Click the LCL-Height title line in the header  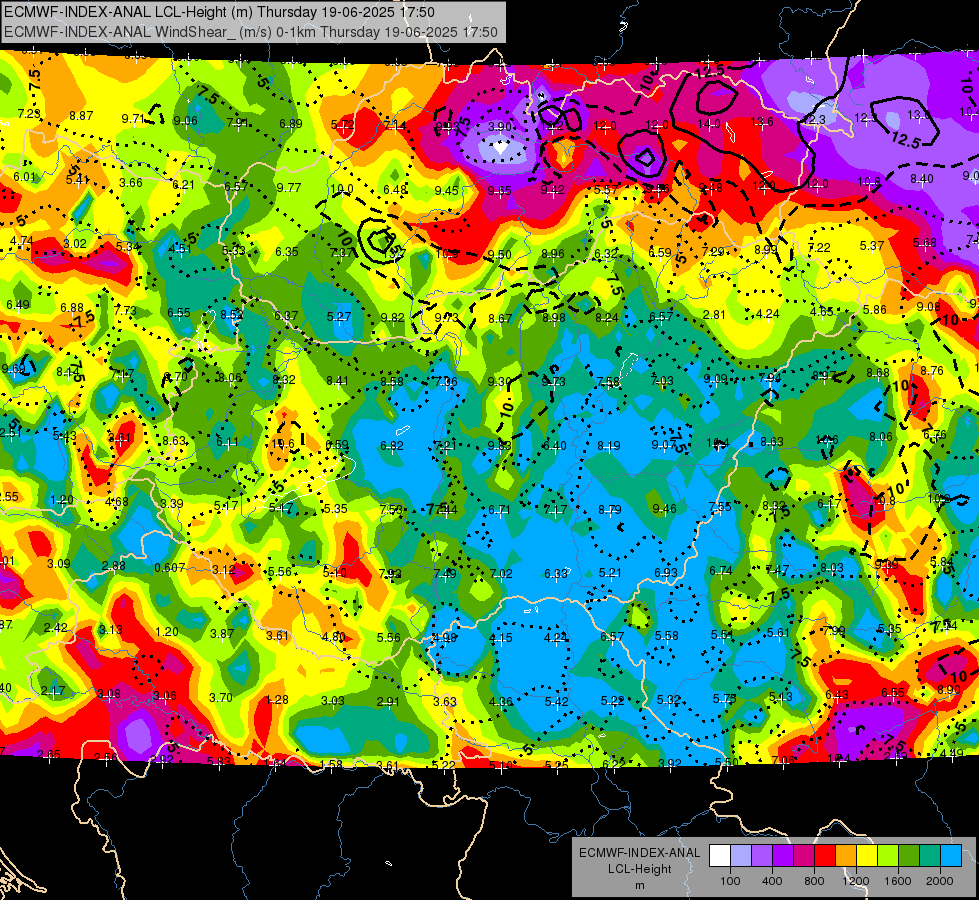point(219,12)
